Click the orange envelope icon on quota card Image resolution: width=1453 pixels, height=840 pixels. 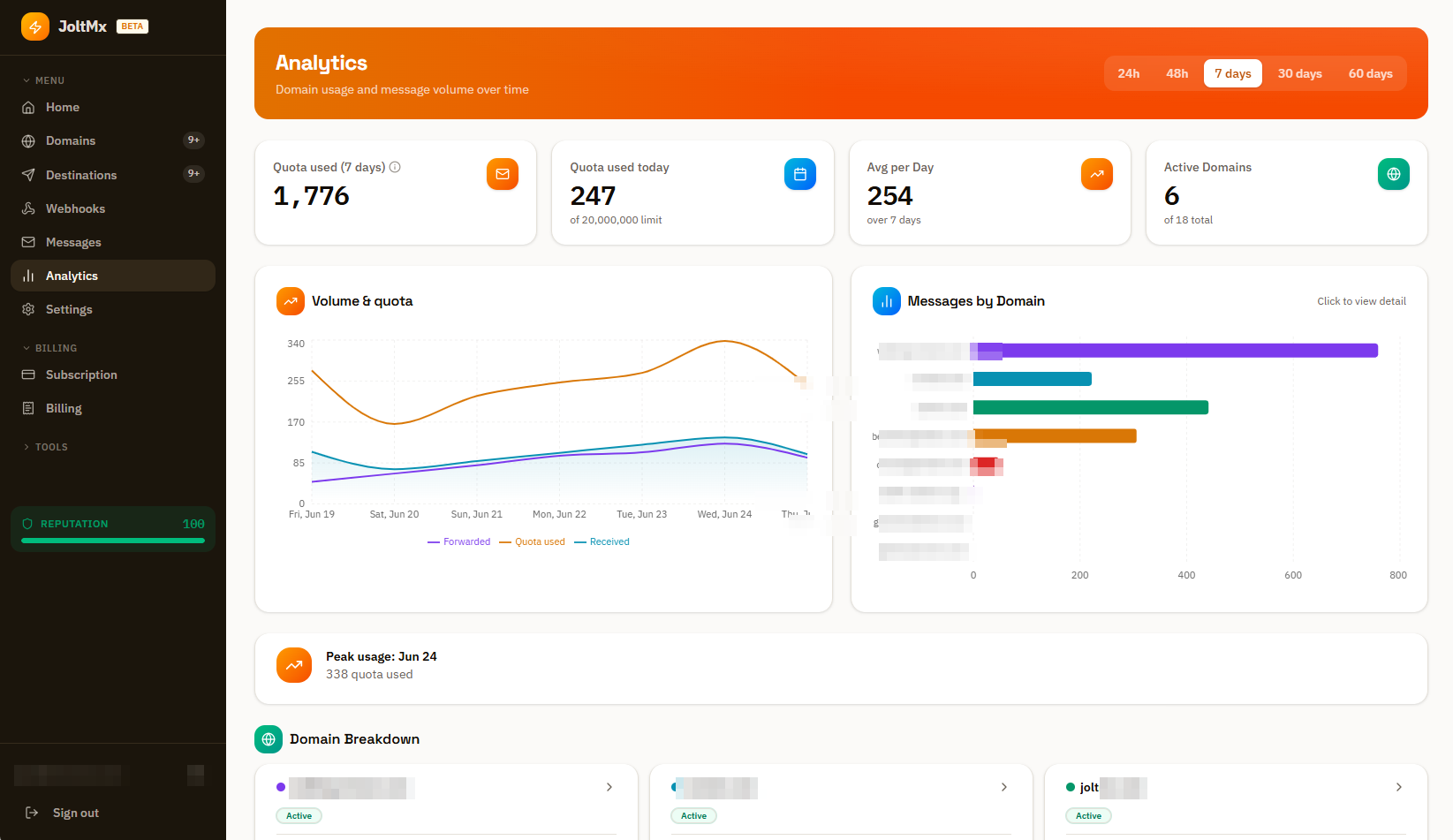[503, 174]
